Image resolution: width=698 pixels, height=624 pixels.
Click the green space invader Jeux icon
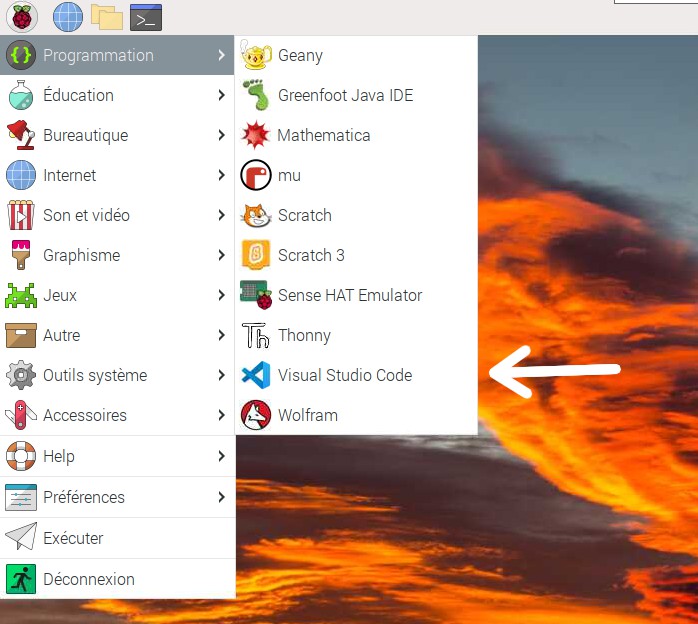(21, 295)
